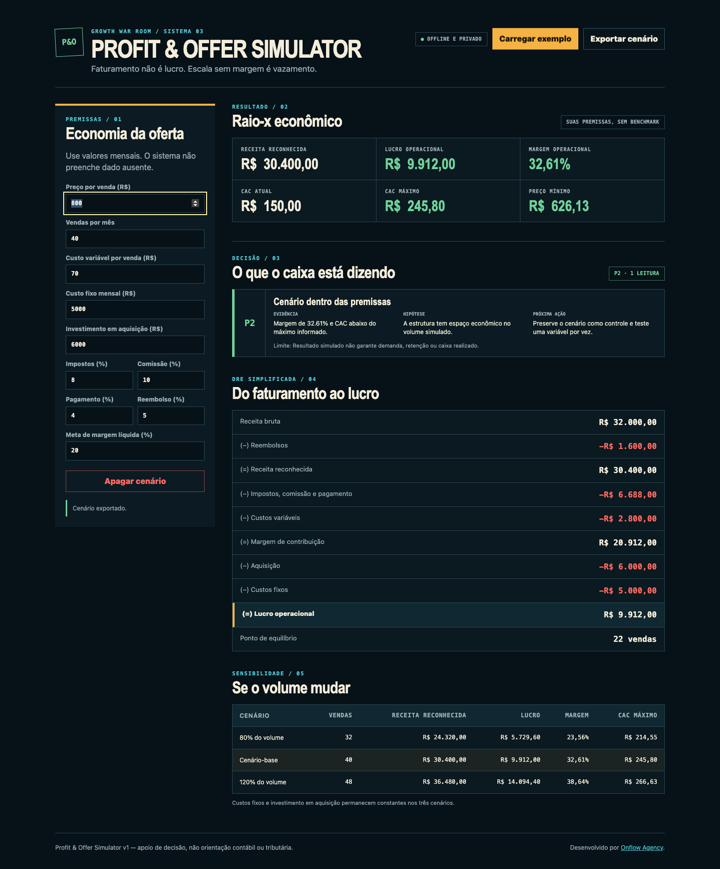This screenshot has width=720, height=869.
Task: Open the Onflow Agency link
Action: (x=642, y=847)
